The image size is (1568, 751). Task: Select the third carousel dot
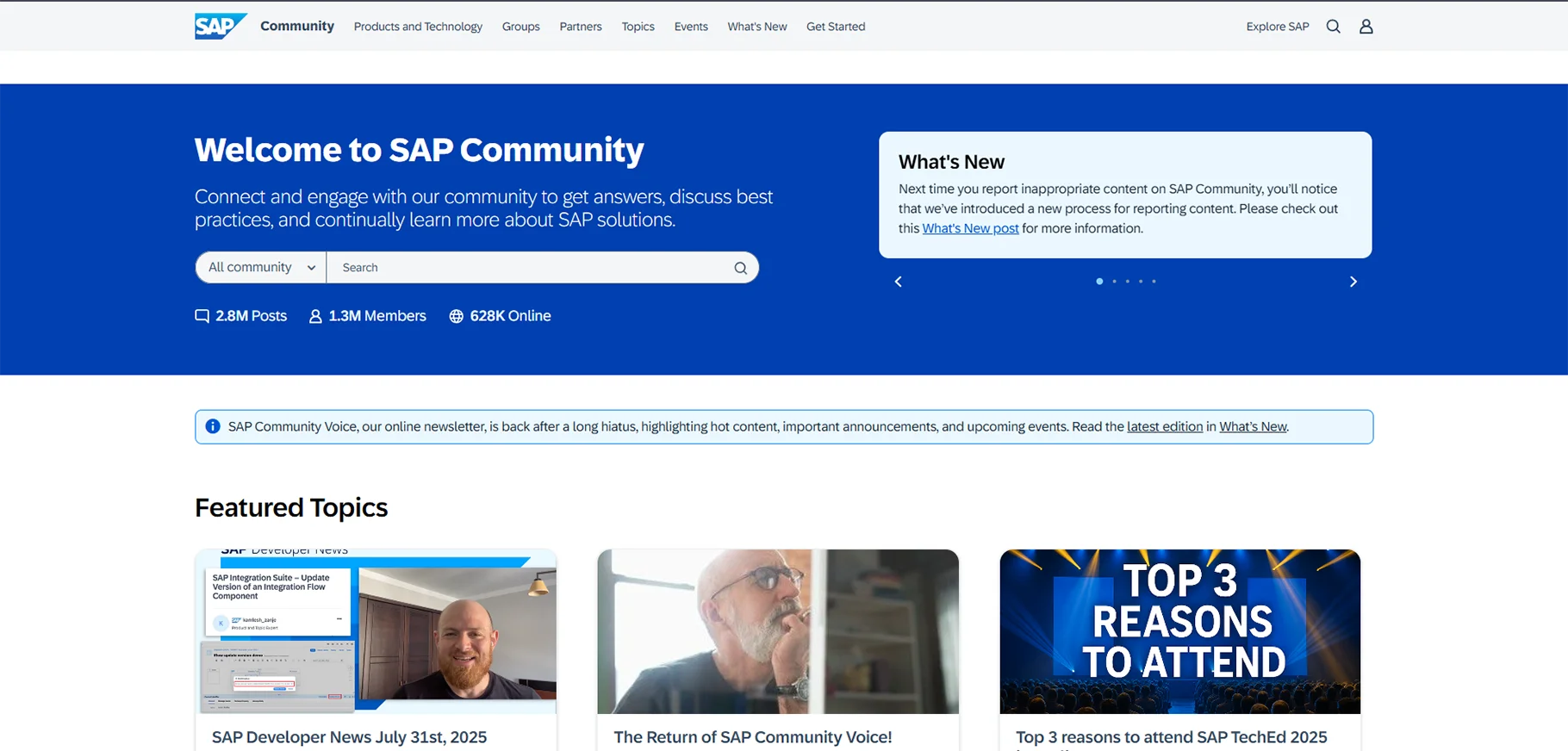click(x=1127, y=282)
